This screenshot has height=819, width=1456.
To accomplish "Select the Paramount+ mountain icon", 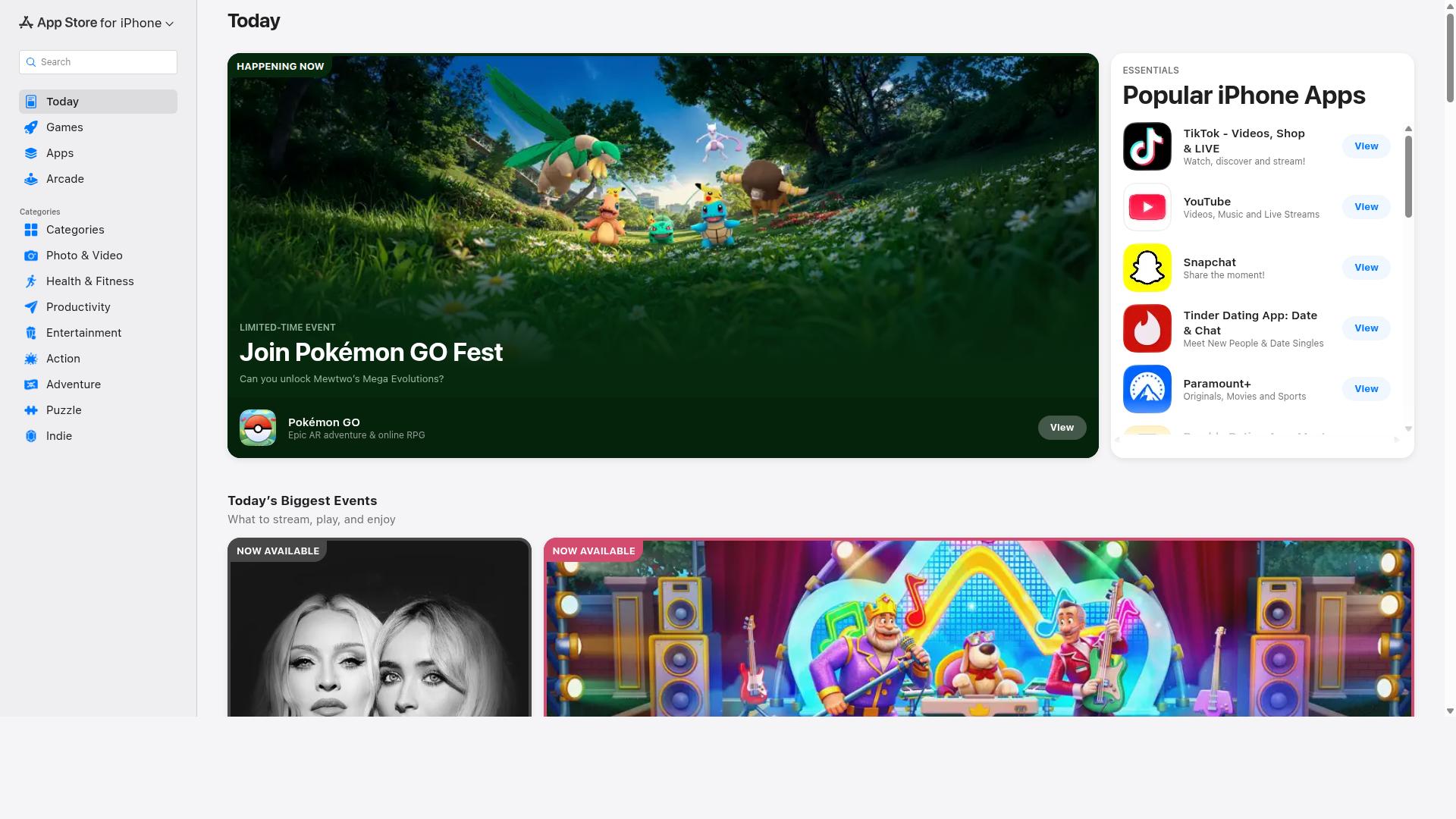I will 1147,389.
